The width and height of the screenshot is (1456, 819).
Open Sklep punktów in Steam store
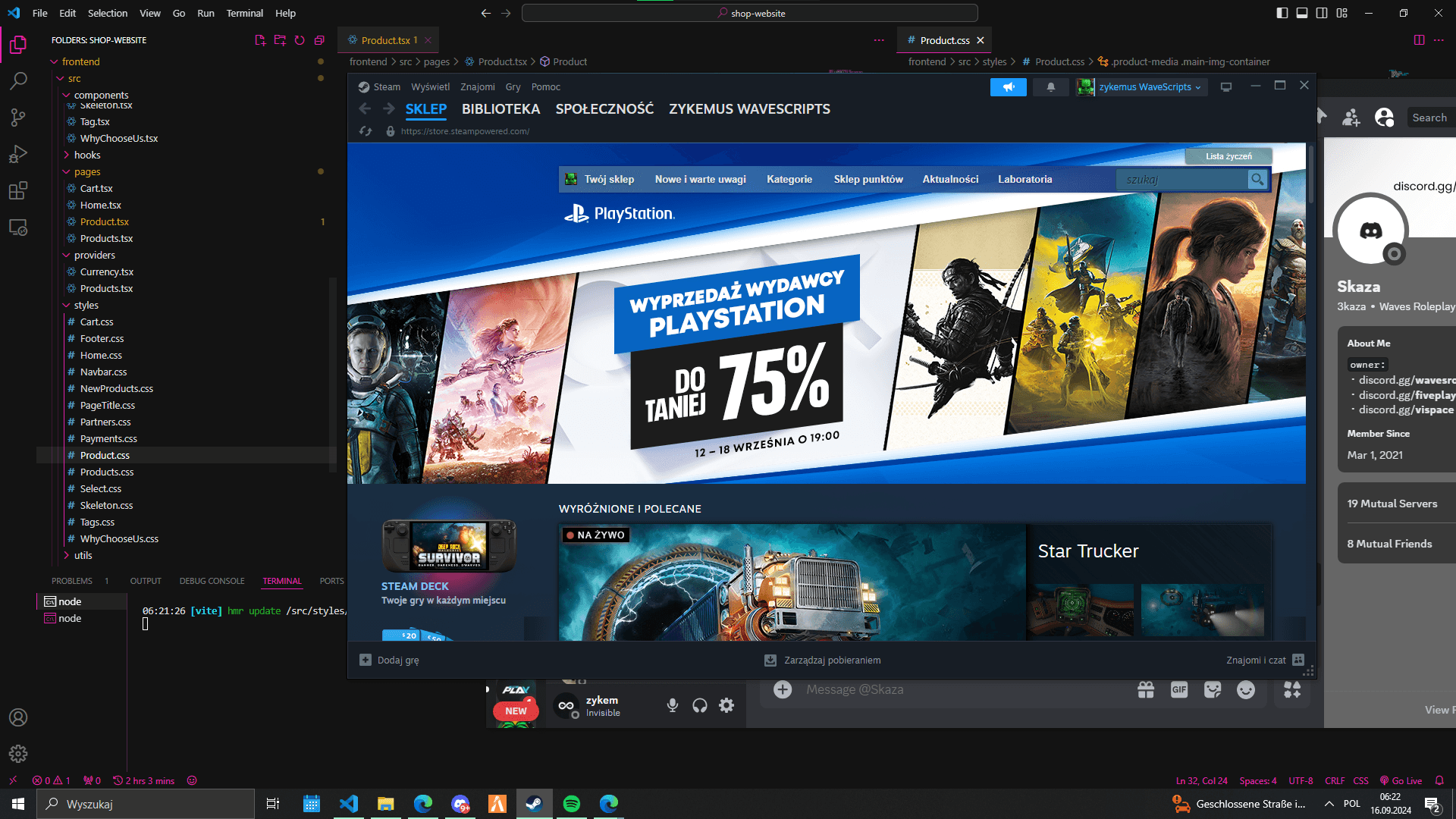[868, 180]
